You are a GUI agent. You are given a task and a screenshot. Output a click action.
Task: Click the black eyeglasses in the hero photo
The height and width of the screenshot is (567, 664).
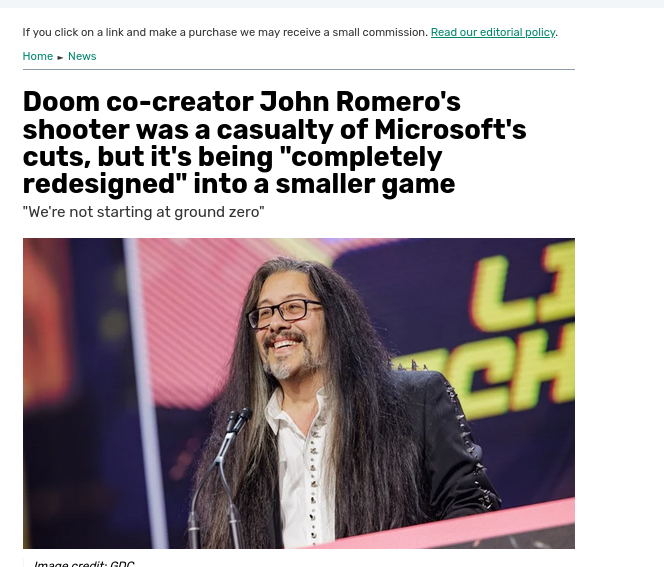coord(284,313)
